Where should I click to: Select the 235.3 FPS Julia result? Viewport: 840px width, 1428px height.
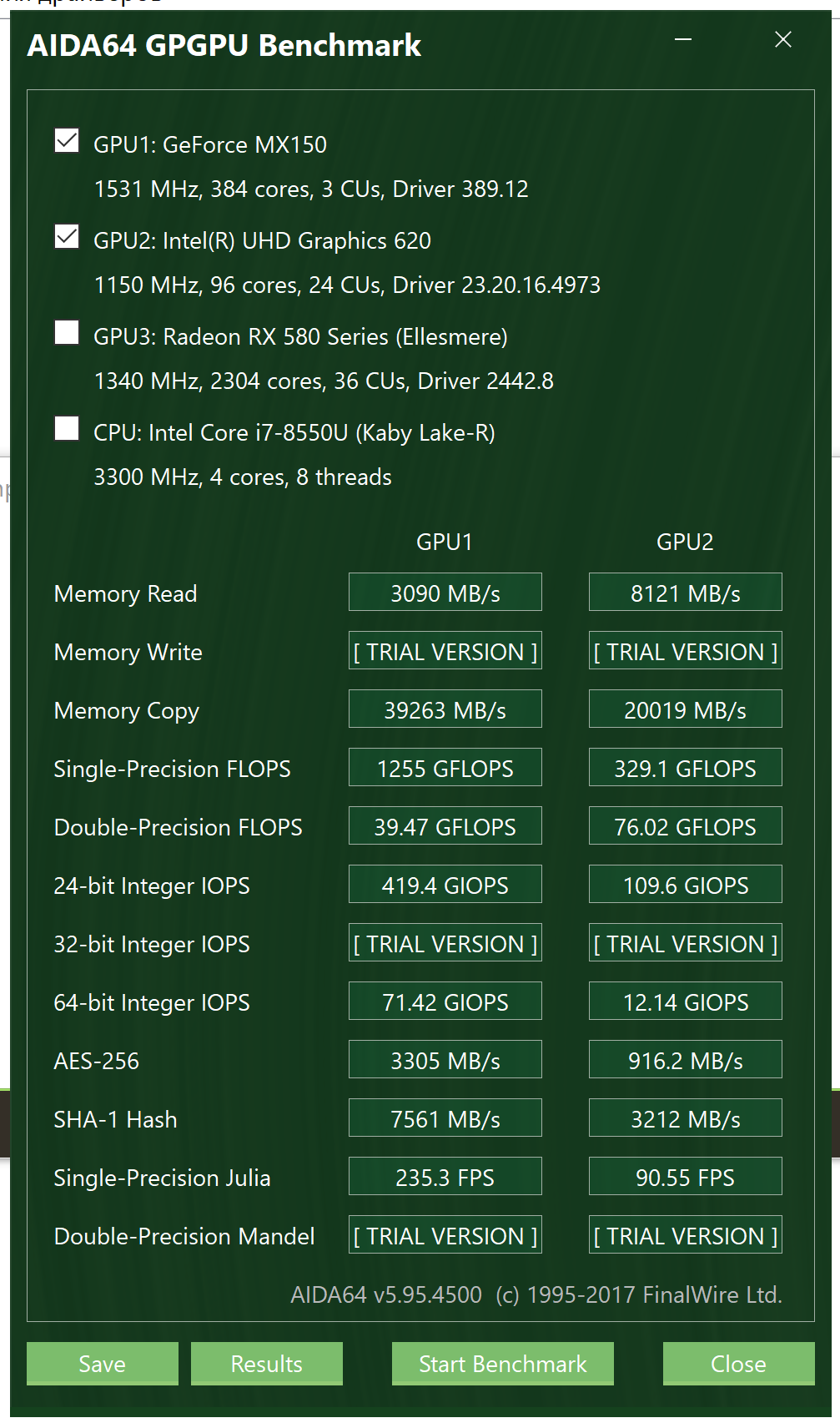click(445, 1177)
